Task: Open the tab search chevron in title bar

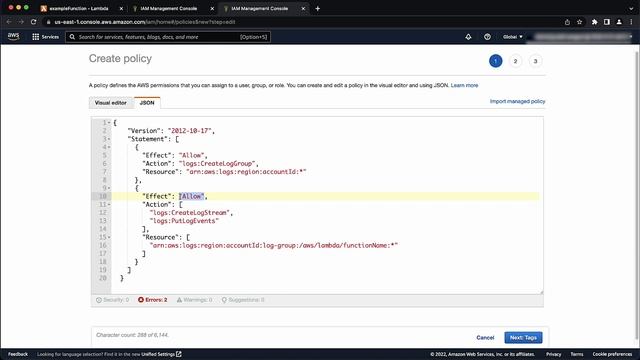Action: [x=631, y=8]
